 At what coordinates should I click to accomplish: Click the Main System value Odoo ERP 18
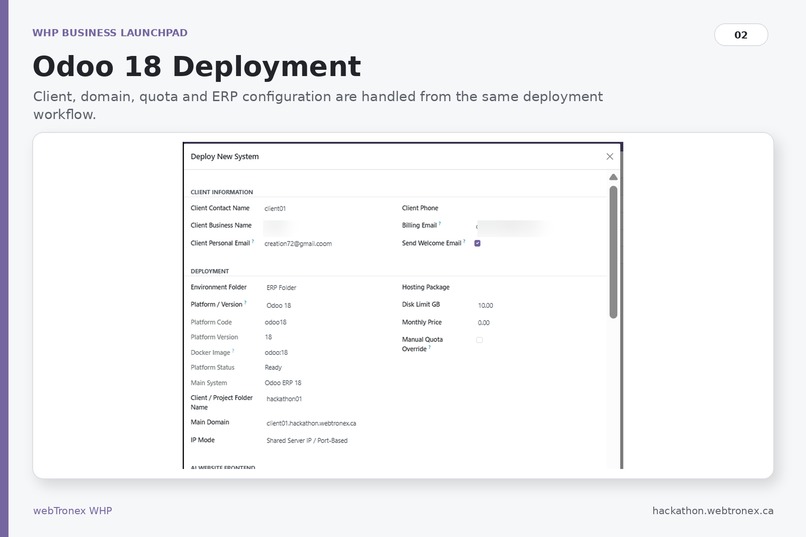pyautogui.click(x=283, y=383)
